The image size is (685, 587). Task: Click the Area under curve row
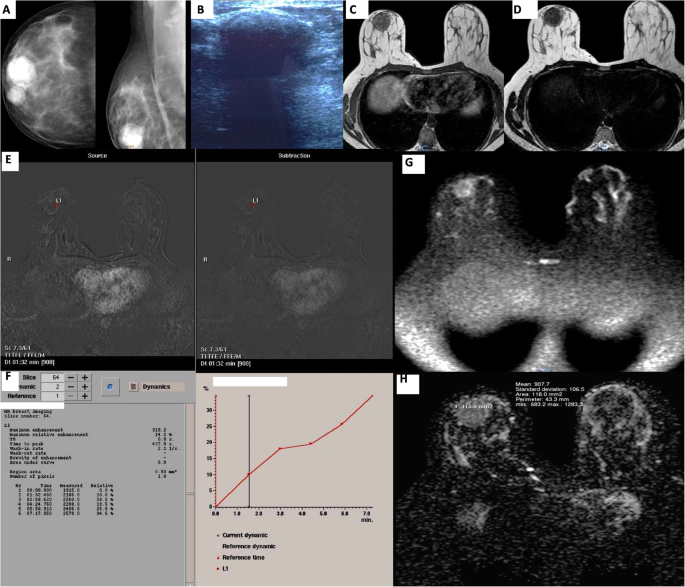coord(88,463)
